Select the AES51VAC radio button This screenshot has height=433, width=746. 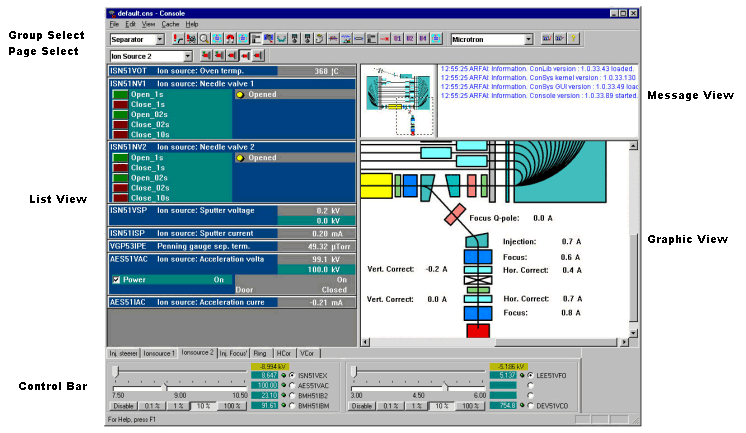tap(292, 385)
